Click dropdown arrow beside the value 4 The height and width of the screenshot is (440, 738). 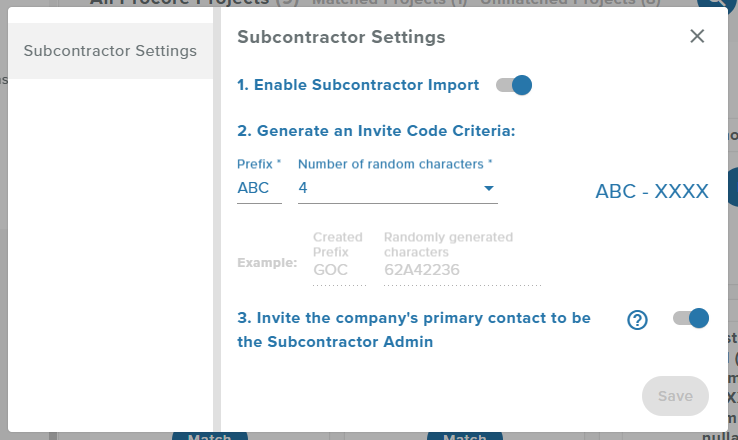coord(489,188)
